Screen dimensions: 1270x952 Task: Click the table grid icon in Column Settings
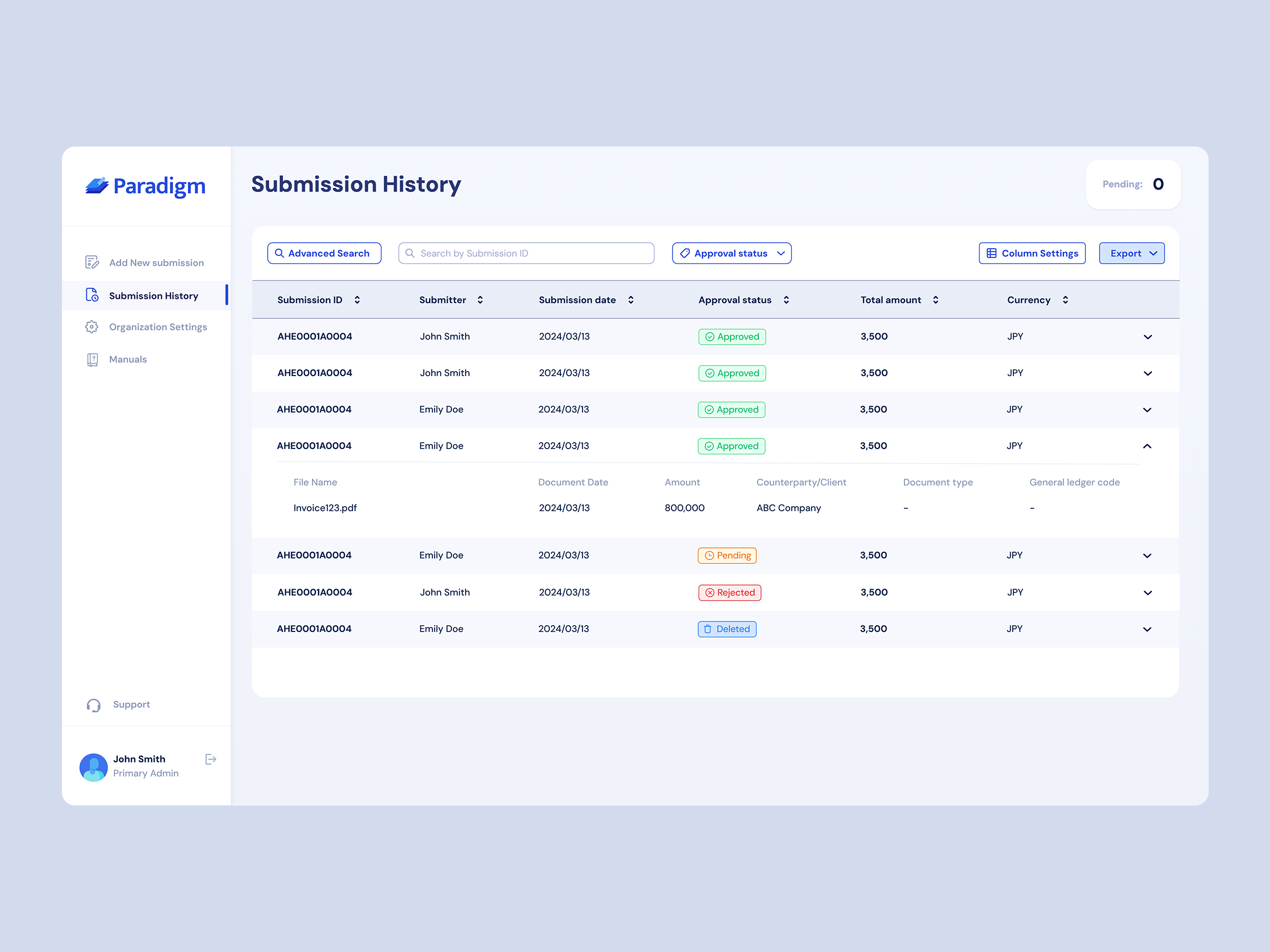coord(992,253)
